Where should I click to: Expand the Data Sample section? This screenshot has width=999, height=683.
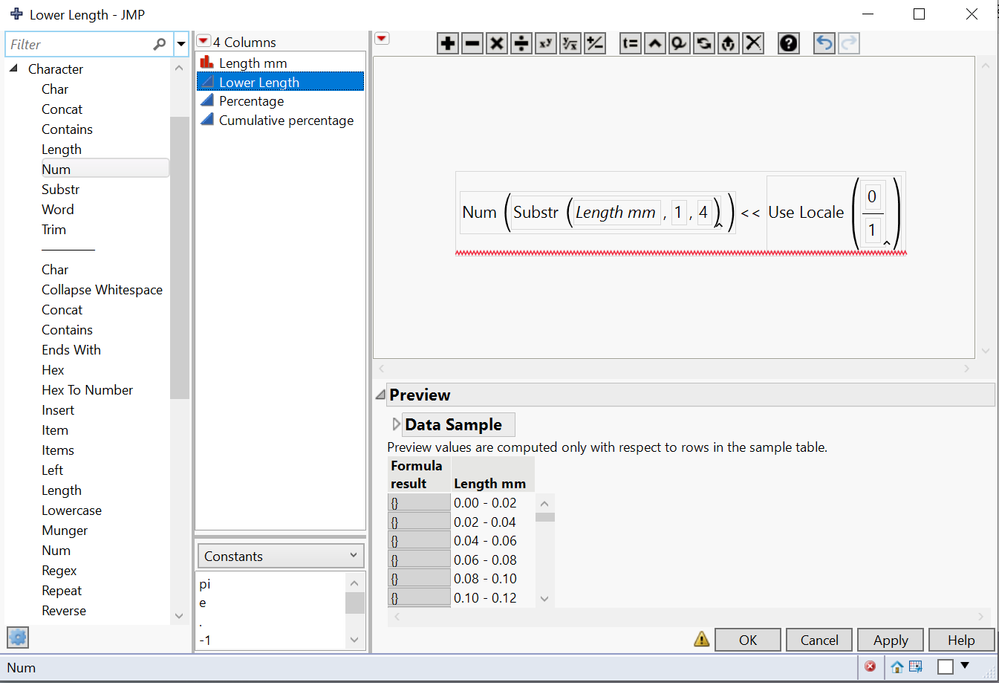point(396,424)
